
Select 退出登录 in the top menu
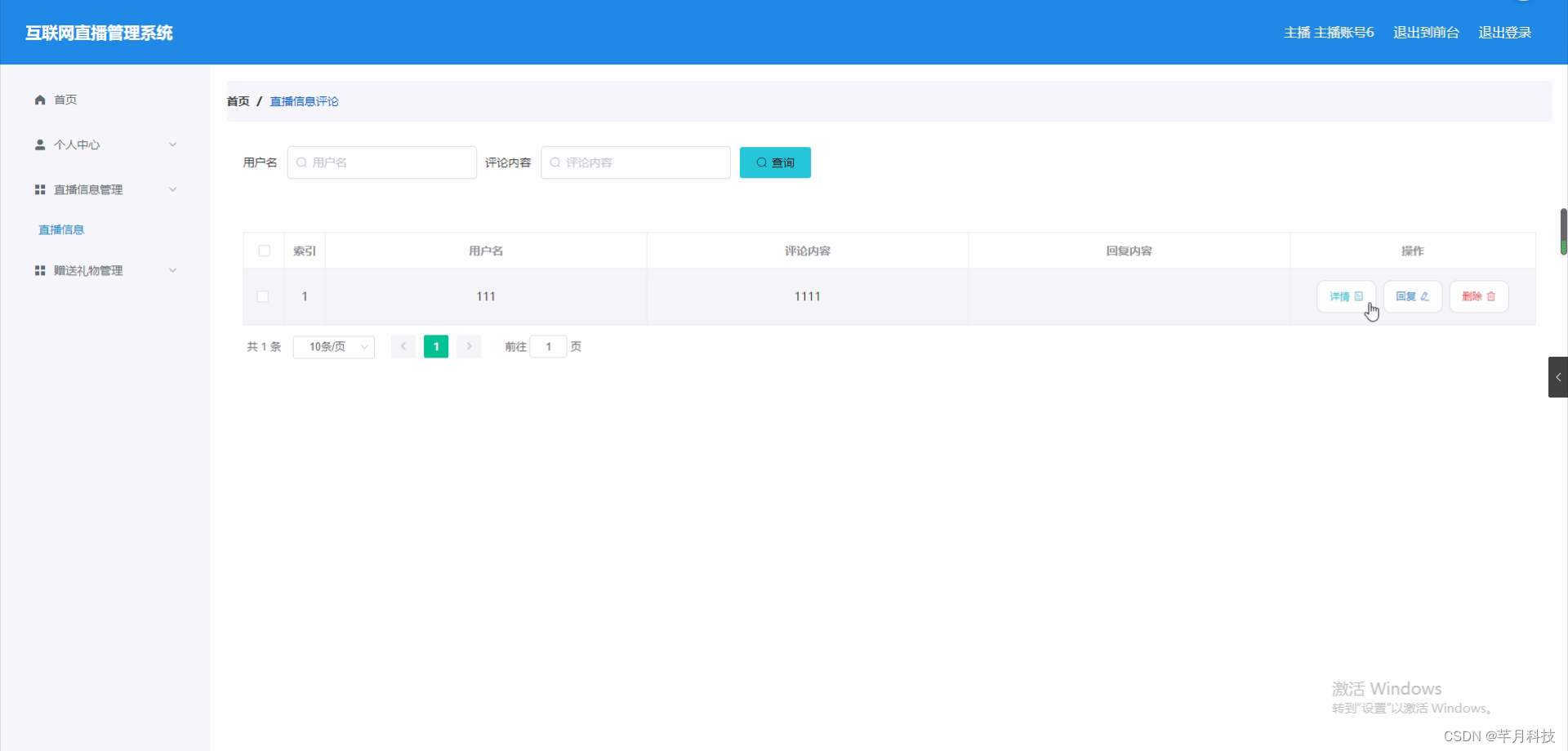pyautogui.click(x=1505, y=32)
